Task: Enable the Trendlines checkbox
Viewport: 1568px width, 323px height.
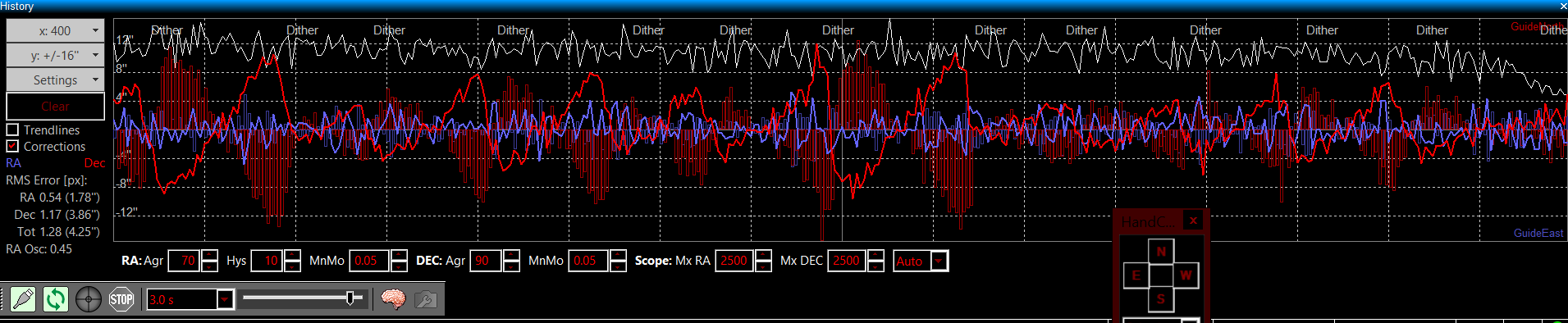Action: [x=12, y=130]
